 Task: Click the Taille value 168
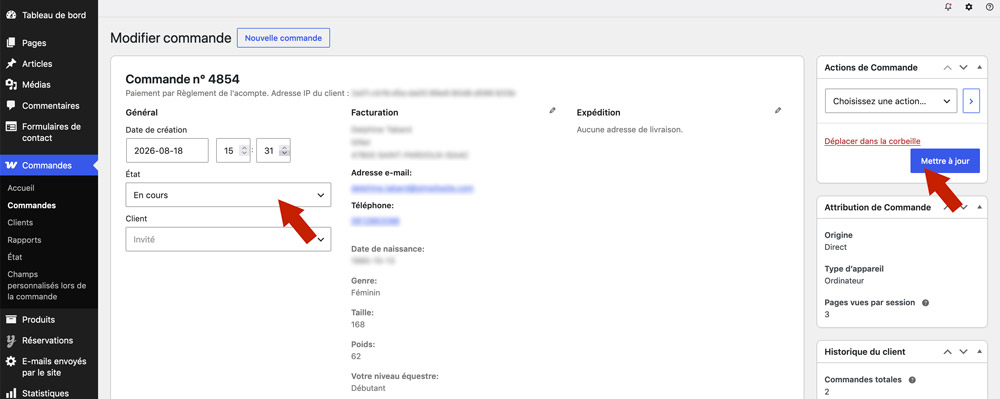358,324
